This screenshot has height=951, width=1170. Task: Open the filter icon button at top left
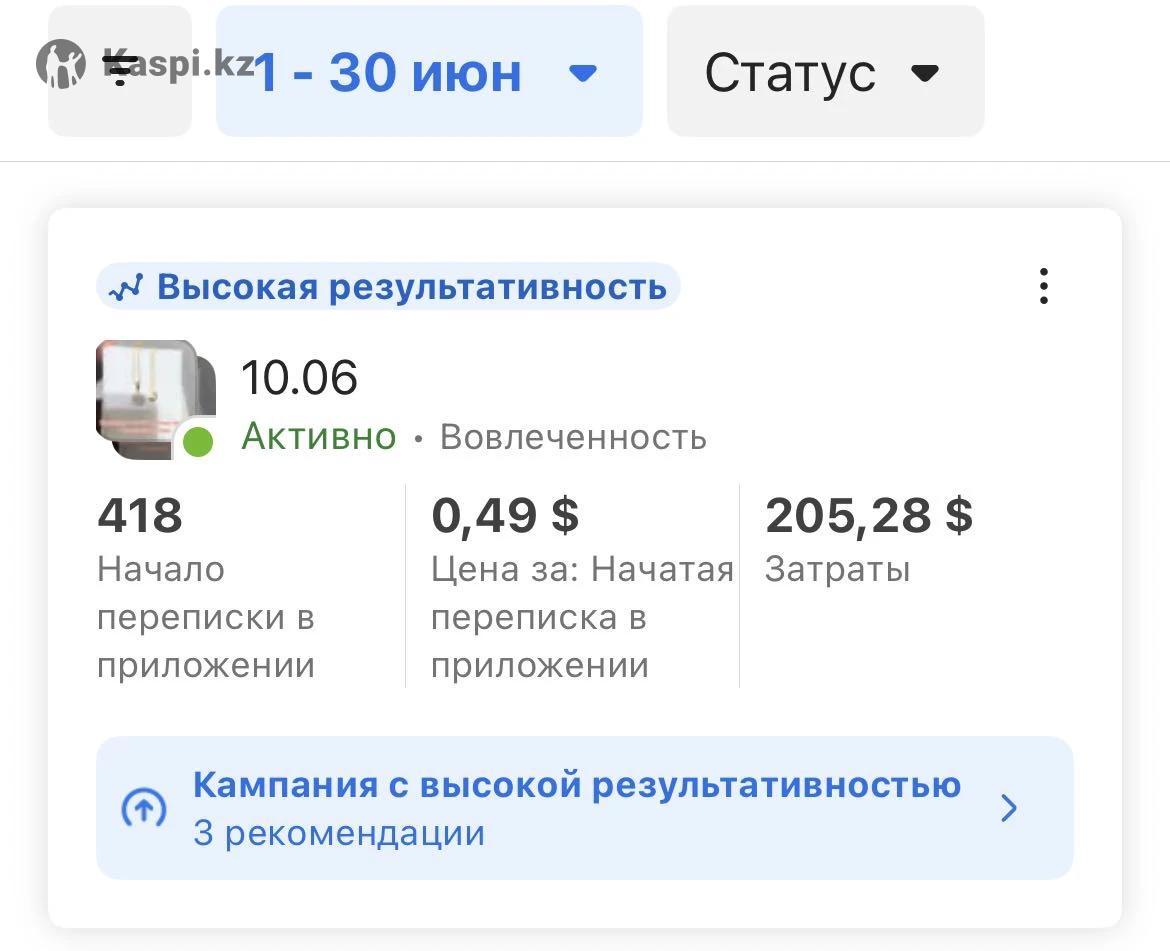[x=120, y=71]
